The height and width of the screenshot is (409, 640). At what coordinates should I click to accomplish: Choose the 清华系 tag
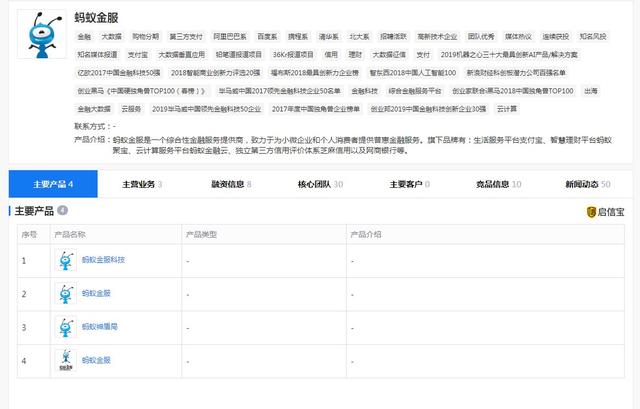[329, 37]
